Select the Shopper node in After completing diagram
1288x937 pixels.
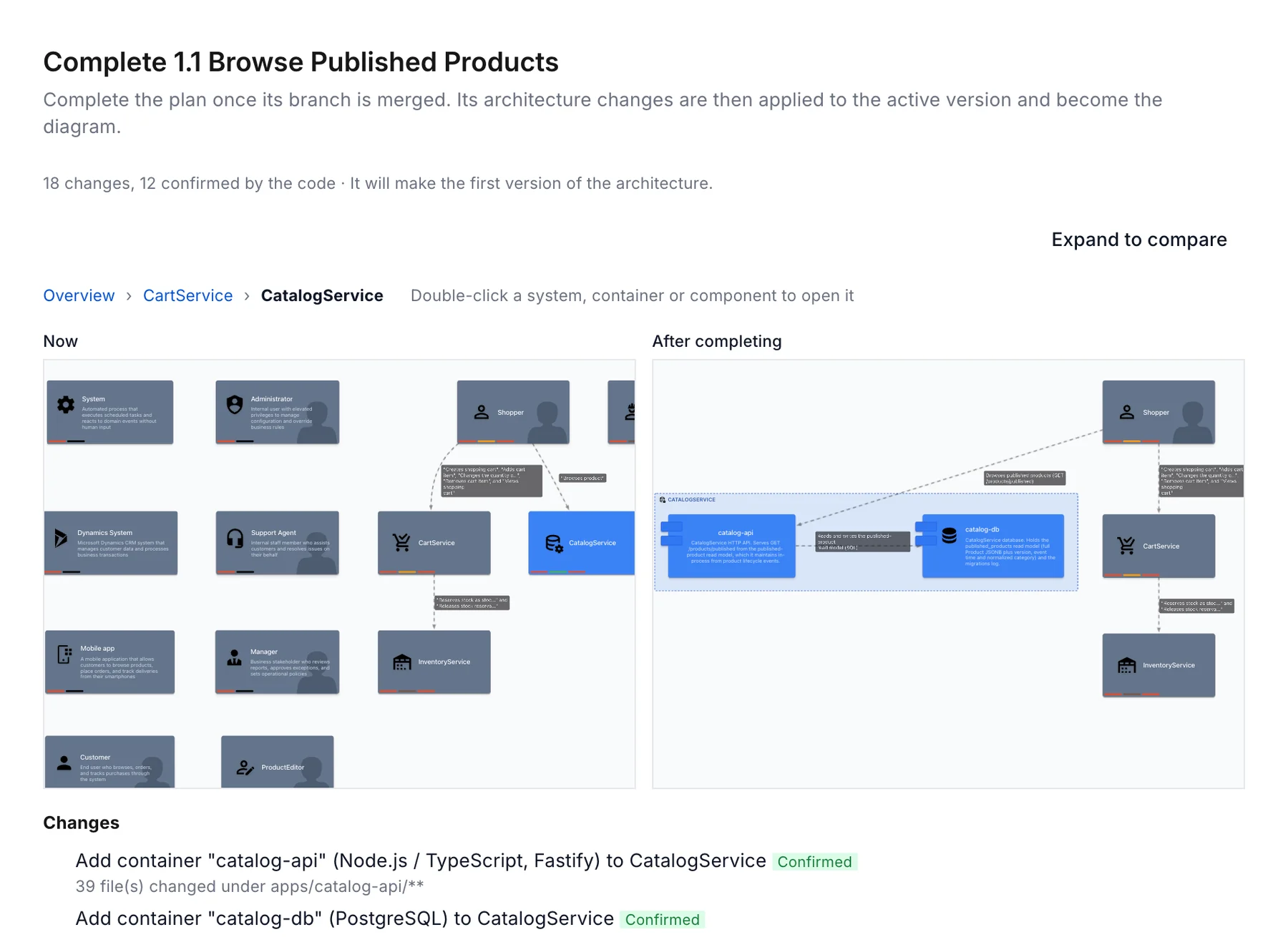point(1158,412)
